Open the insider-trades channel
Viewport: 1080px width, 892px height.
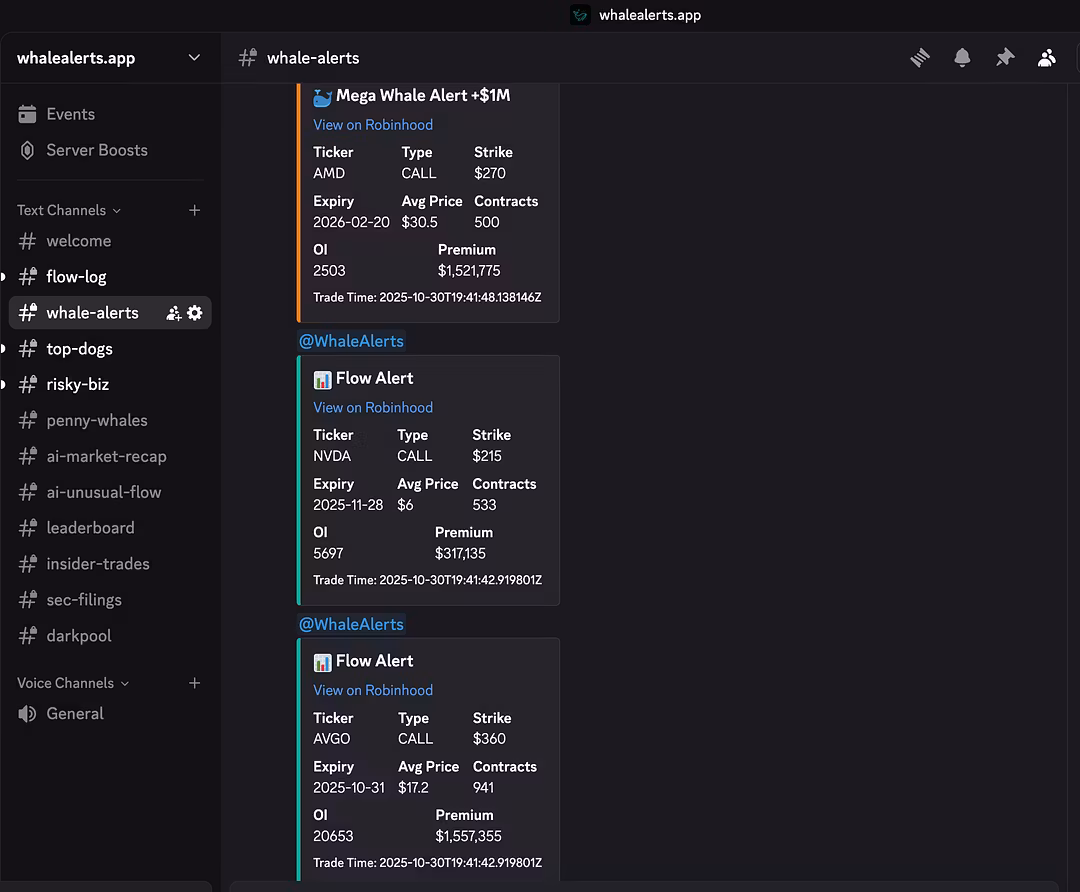[97, 564]
